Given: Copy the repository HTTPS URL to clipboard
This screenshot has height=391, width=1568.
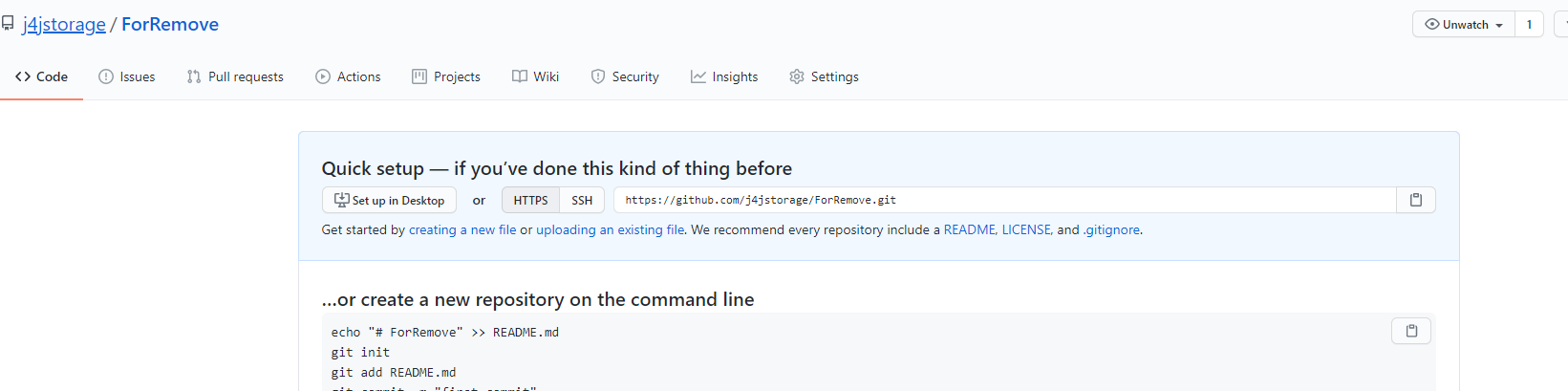Looking at the screenshot, I should click(1416, 200).
